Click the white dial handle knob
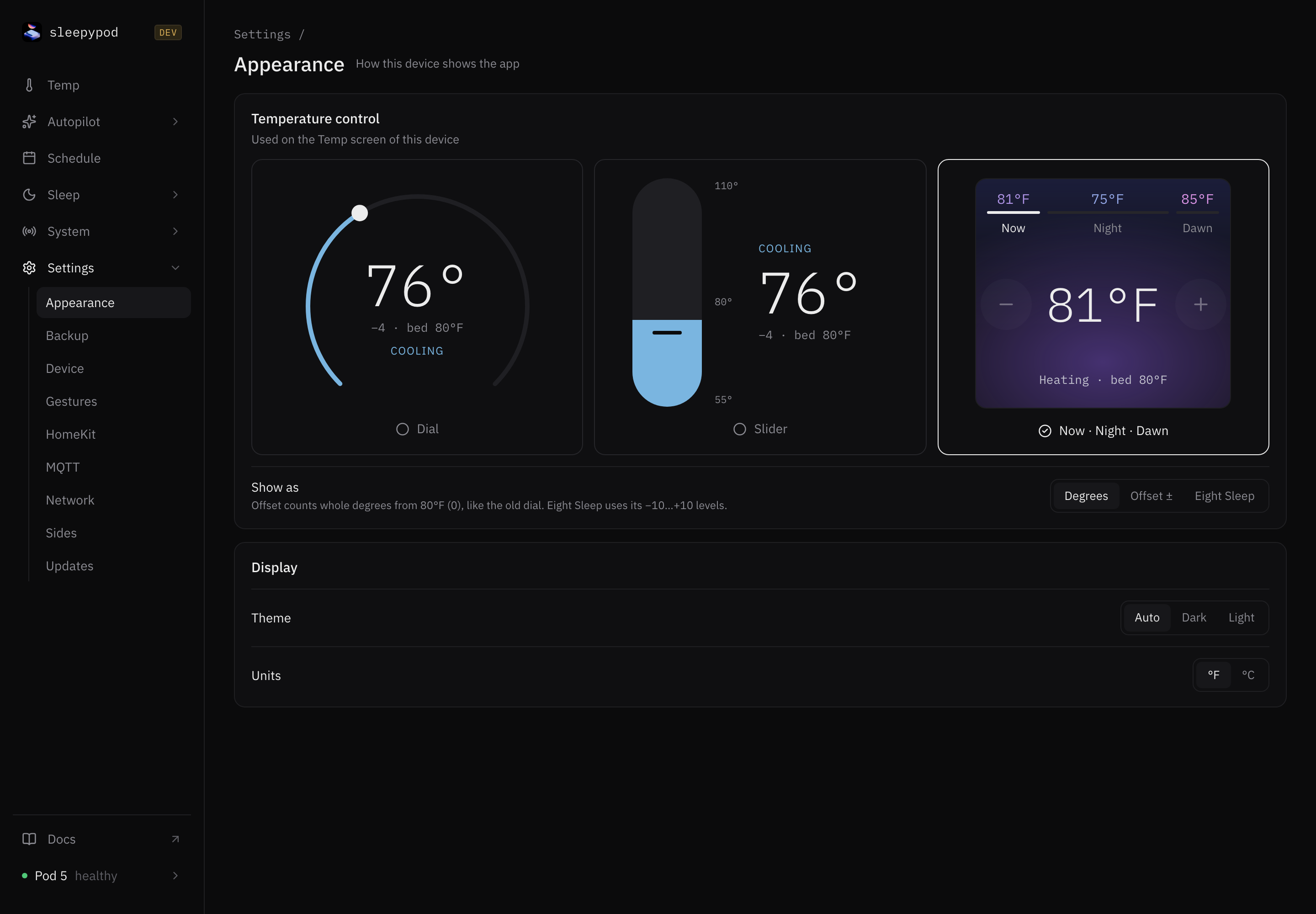This screenshot has width=1316, height=914. 360,213
